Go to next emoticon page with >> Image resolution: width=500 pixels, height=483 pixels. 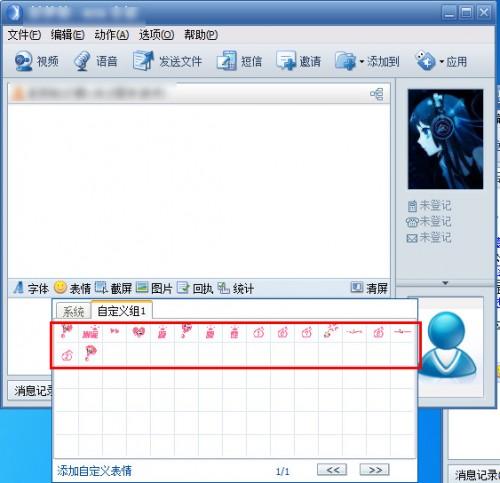pyautogui.click(x=375, y=470)
